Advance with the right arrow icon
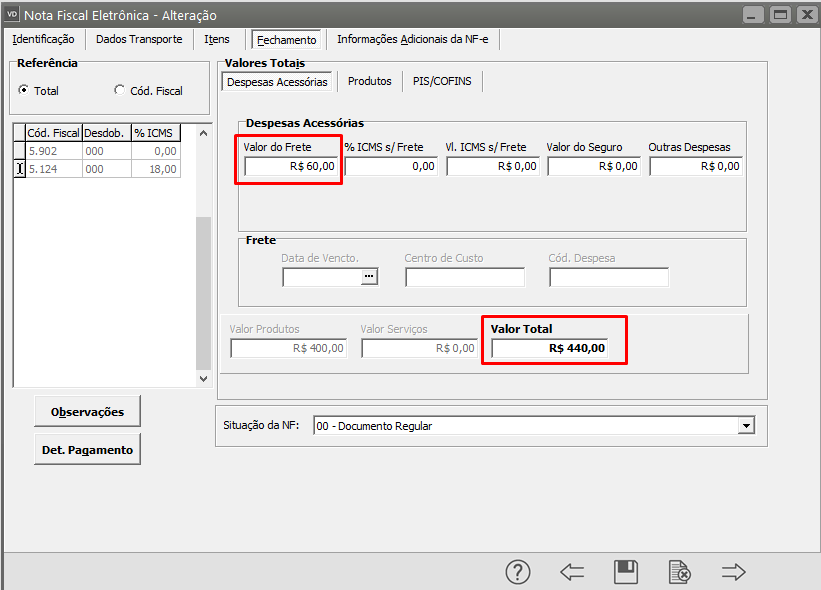The height and width of the screenshot is (590, 821). pos(734,572)
